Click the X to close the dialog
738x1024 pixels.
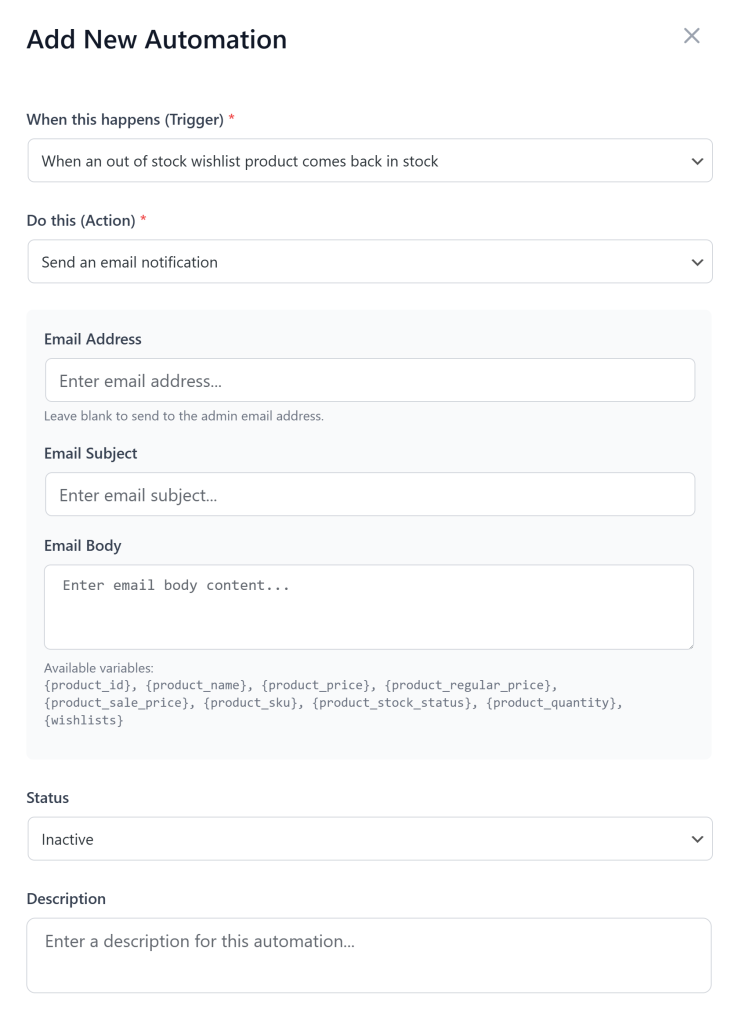tap(692, 37)
